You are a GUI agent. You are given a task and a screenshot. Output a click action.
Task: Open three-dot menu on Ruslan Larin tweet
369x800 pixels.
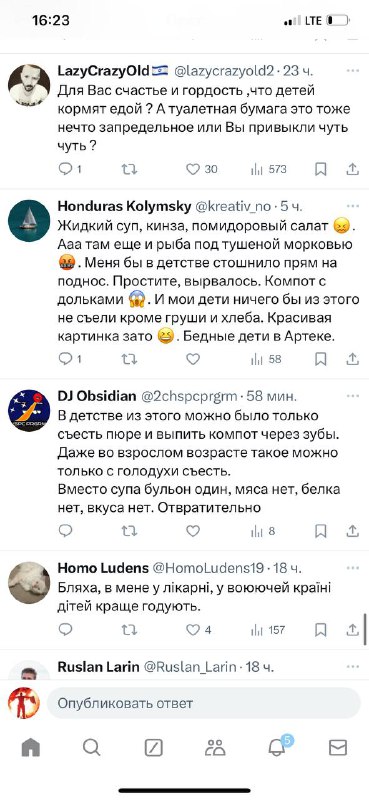pos(353,666)
